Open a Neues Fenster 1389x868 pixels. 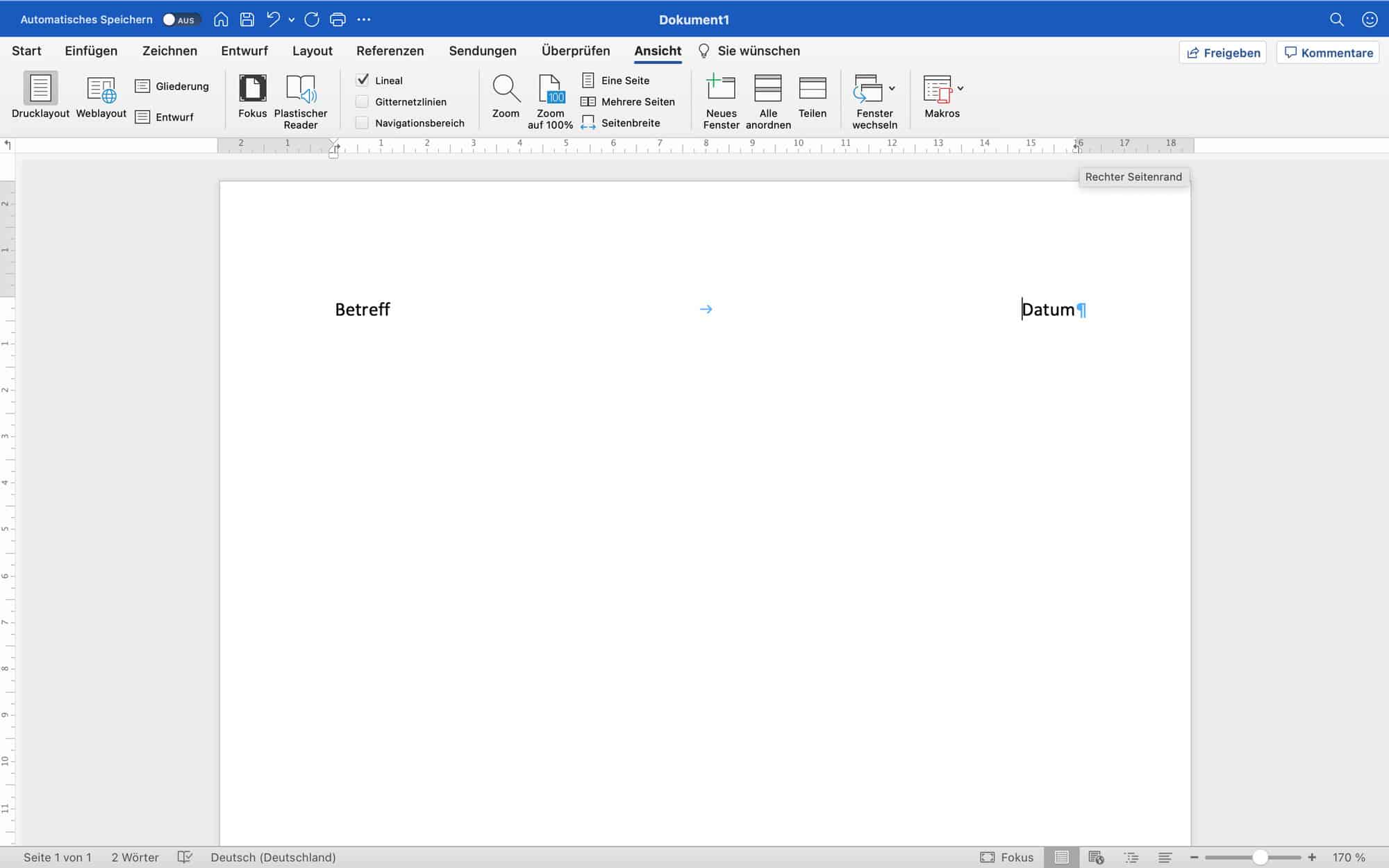tap(721, 101)
